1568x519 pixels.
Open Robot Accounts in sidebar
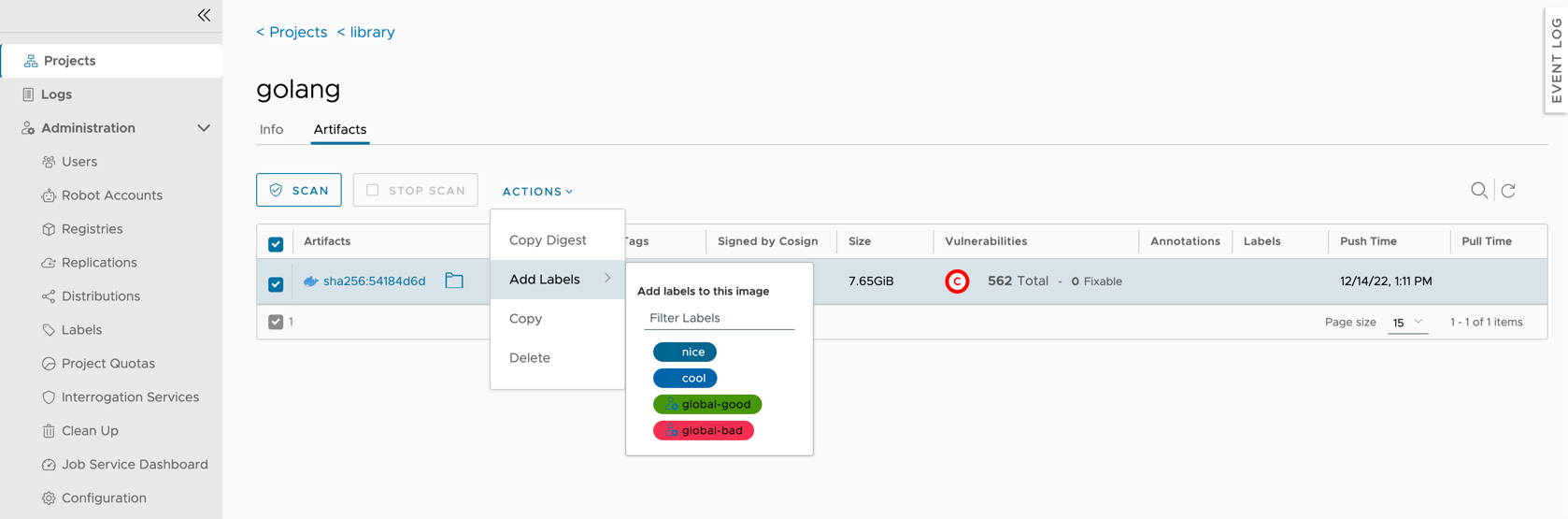pyautogui.click(x=111, y=195)
